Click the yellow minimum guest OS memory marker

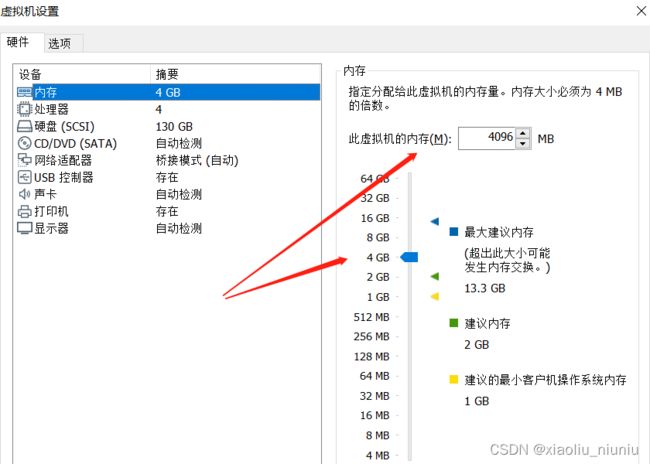pyautogui.click(x=434, y=296)
